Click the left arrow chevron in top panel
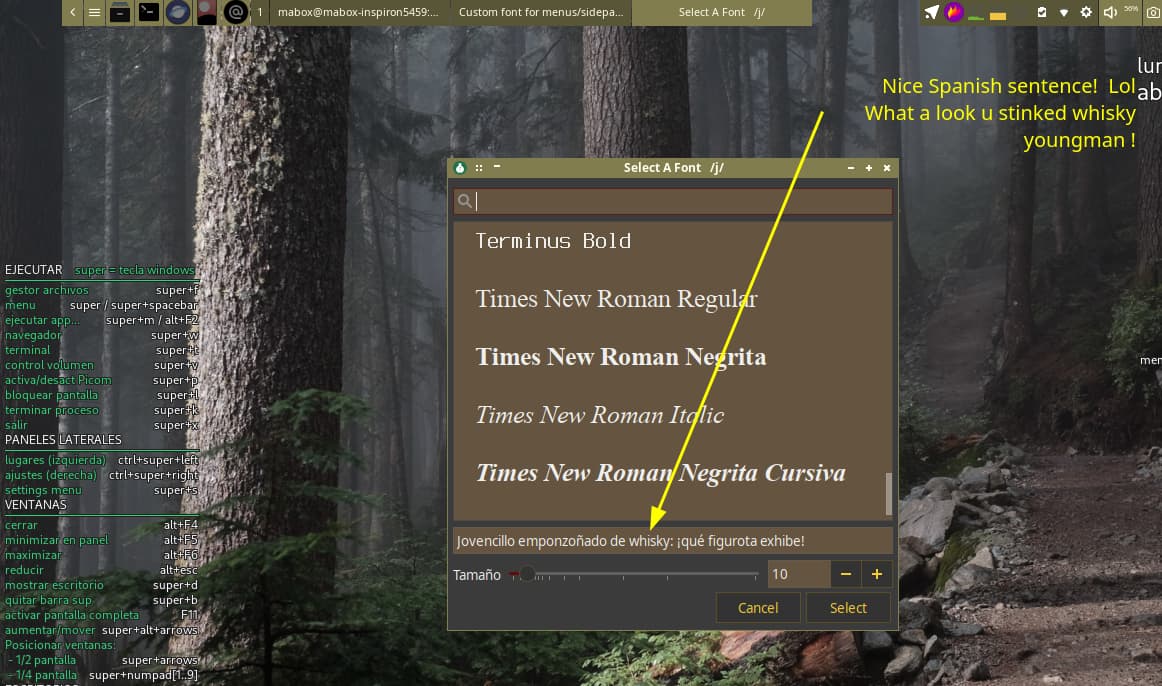This screenshot has height=686, width=1162. 73,13
